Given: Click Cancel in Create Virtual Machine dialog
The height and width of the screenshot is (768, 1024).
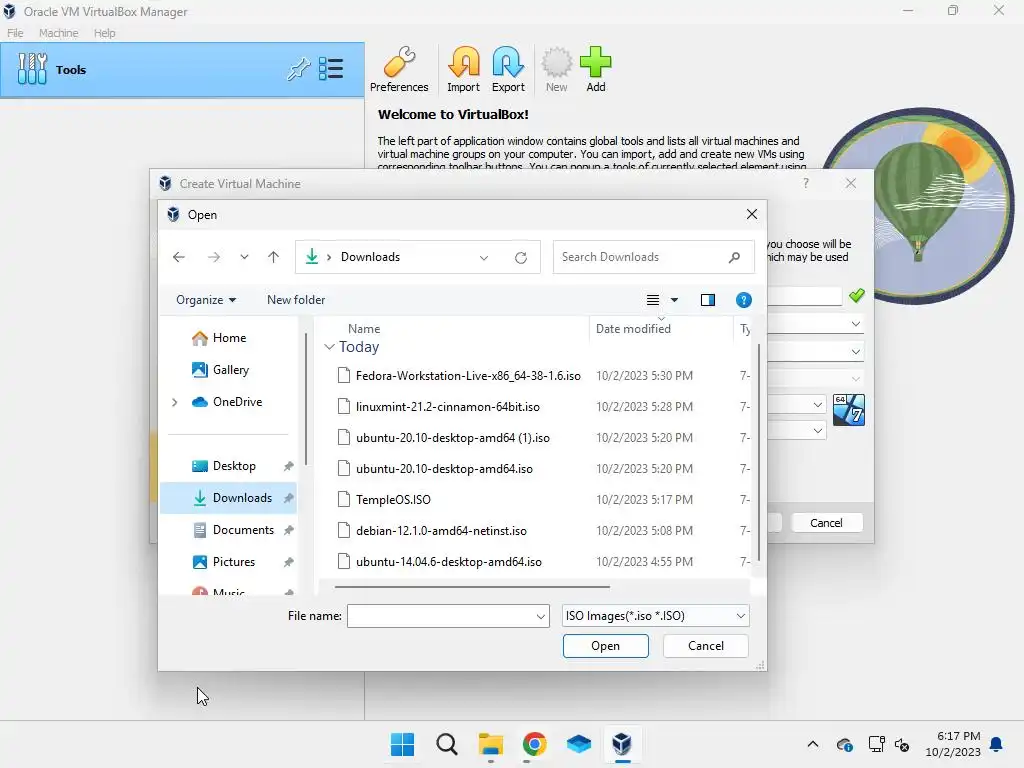Looking at the screenshot, I should click(826, 522).
